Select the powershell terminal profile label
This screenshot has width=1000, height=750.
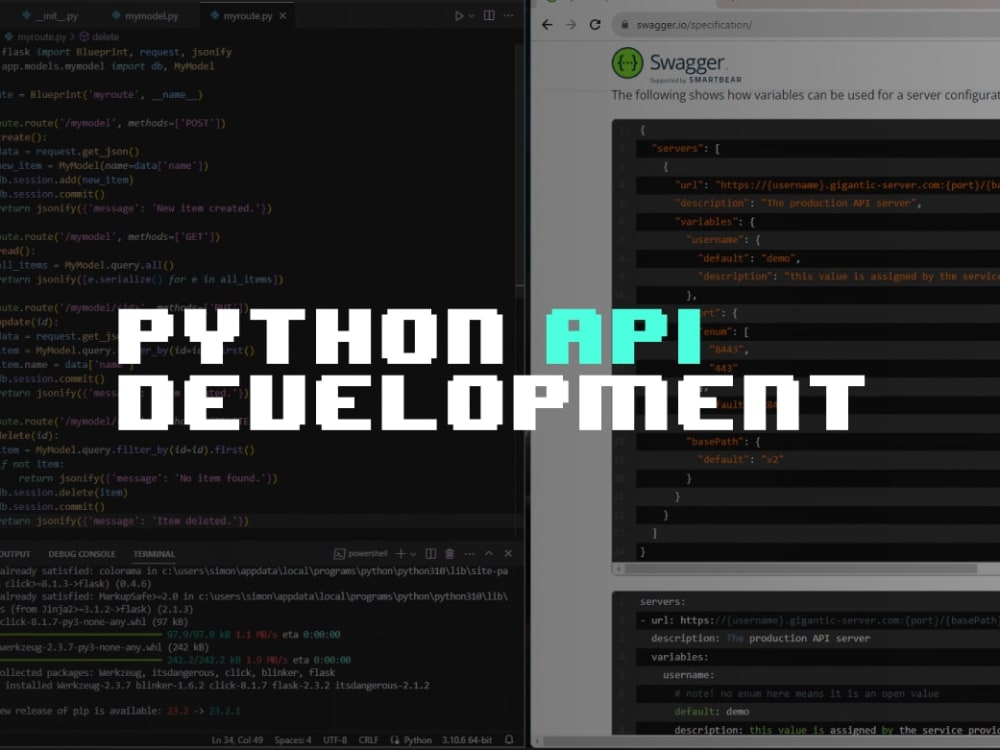tap(361, 554)
